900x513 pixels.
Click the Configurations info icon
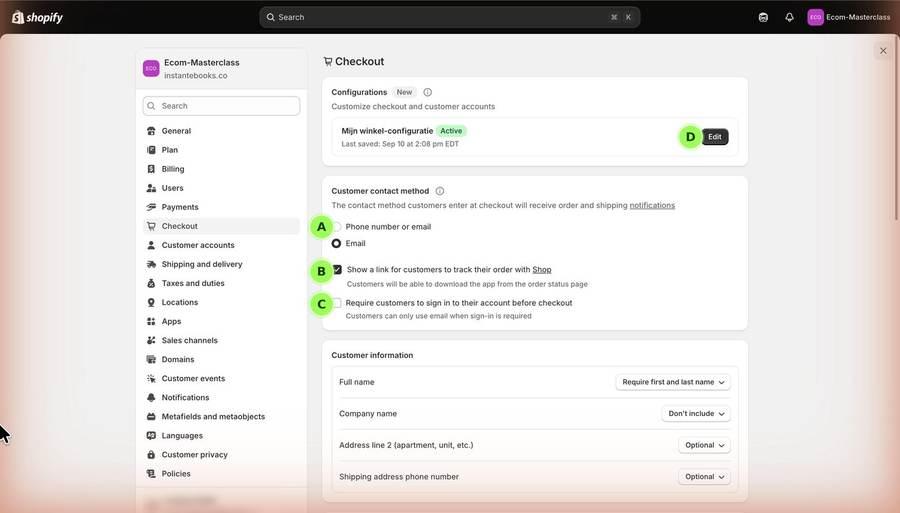[x=428, y=92]
